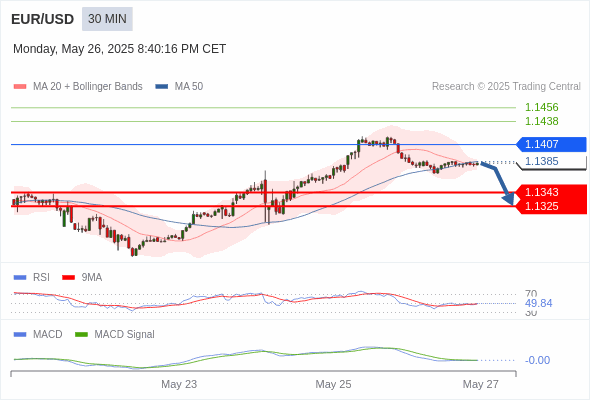
Task: Click the Research © 2025 Trading Central credit
Action: pyautogui.click(x=506, y=87)
